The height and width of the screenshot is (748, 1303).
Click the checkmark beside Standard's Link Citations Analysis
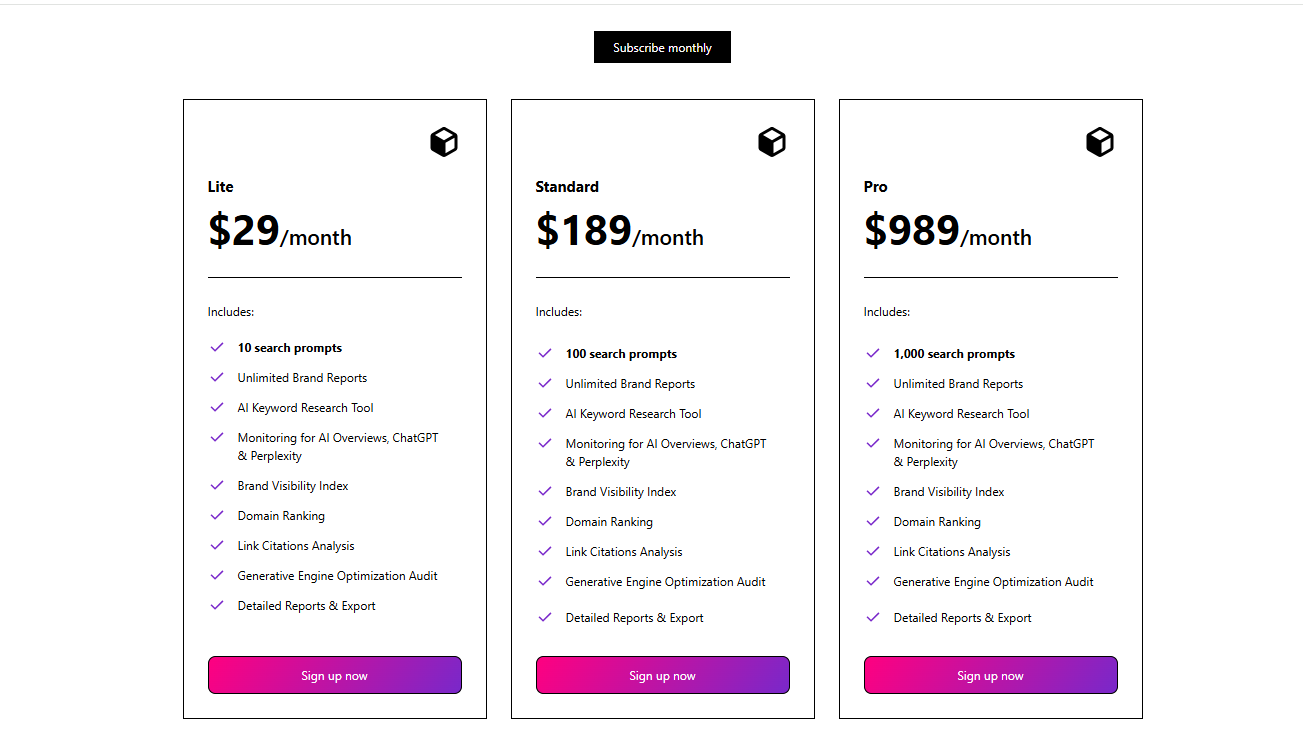545,551
